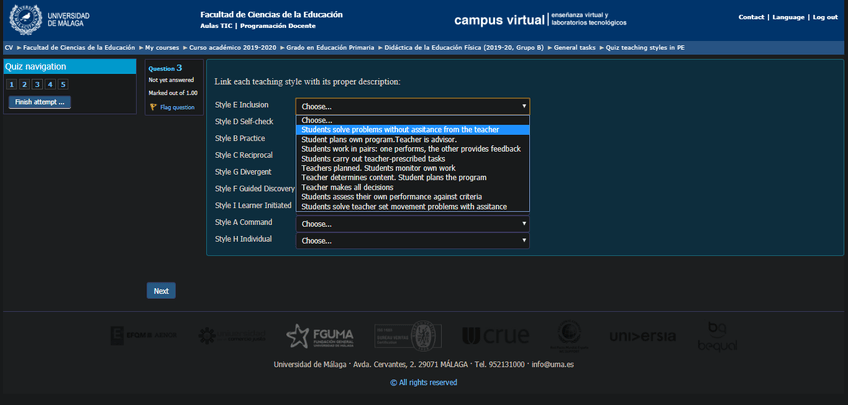Screen dimensions: 848x405
Task: Click the crue logo in footer
Action: pyautogui.click(x=496, y=336)
